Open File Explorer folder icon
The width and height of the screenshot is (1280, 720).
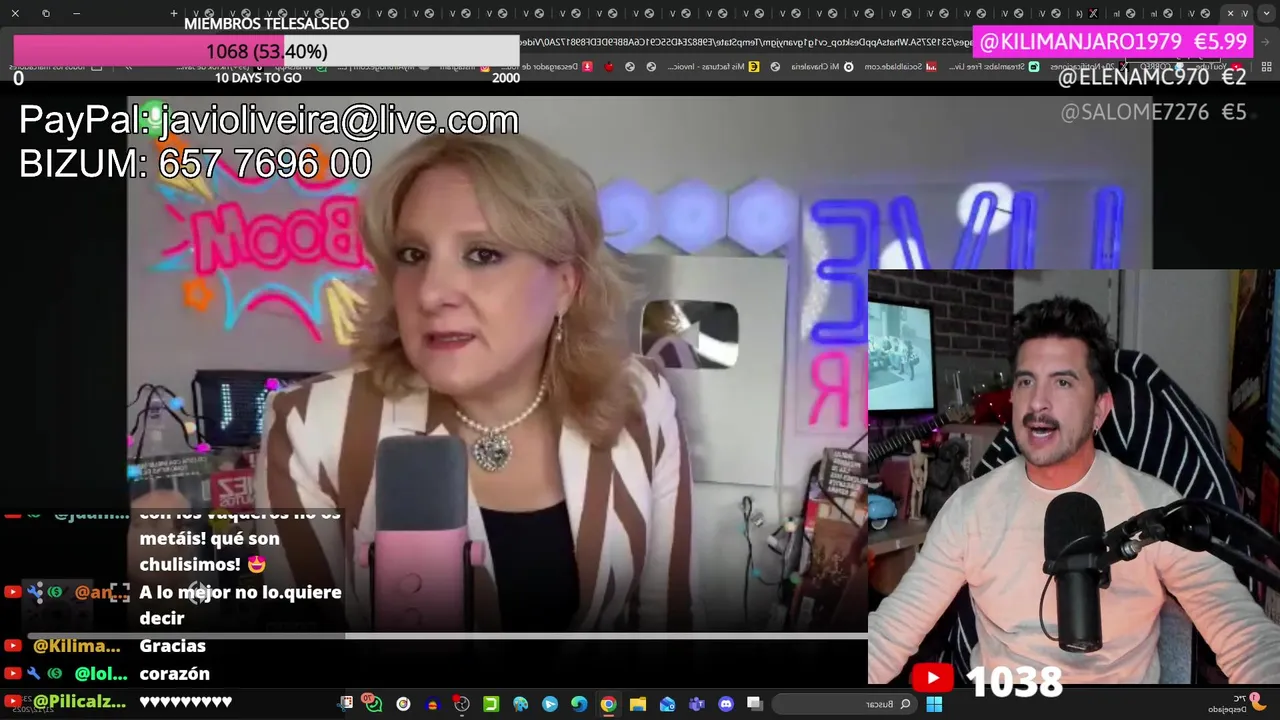point(638,704)
